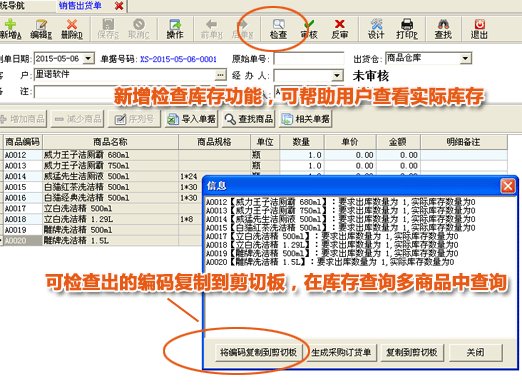Viewport: 522px width, 389px height.
Task: Click the 新增 (add new) toolbar icon
Action: 10,29
